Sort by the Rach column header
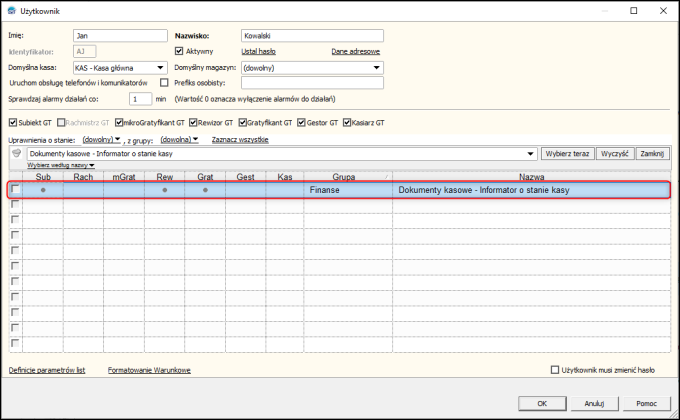Screen dimensions: 680x420 [x=83, y=177]
